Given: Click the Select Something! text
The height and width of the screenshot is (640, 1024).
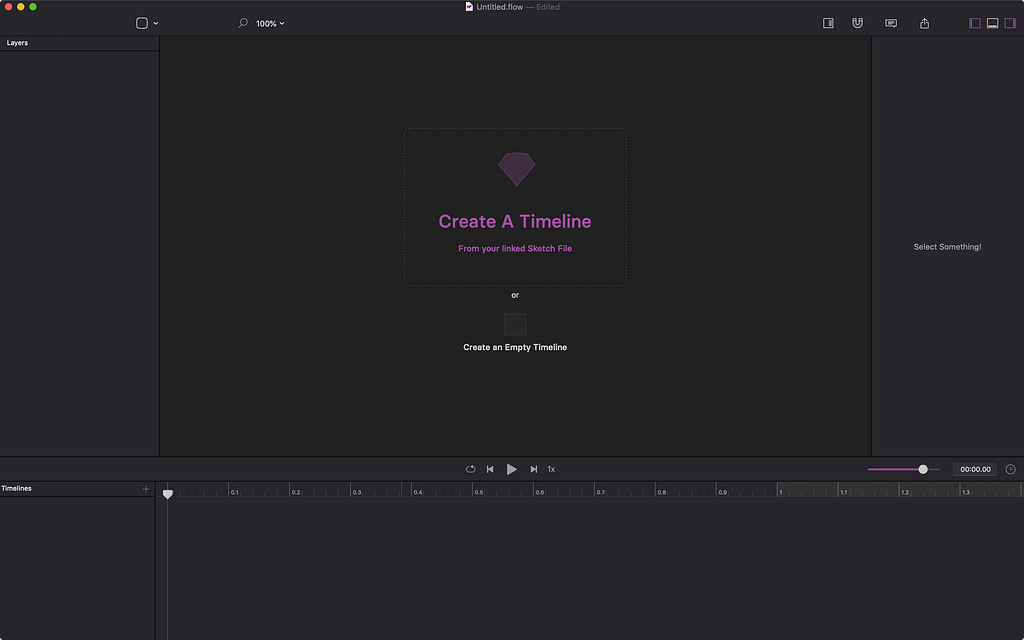Looking at the screenshot, I should pyautogui.click(x=948, y=247).
